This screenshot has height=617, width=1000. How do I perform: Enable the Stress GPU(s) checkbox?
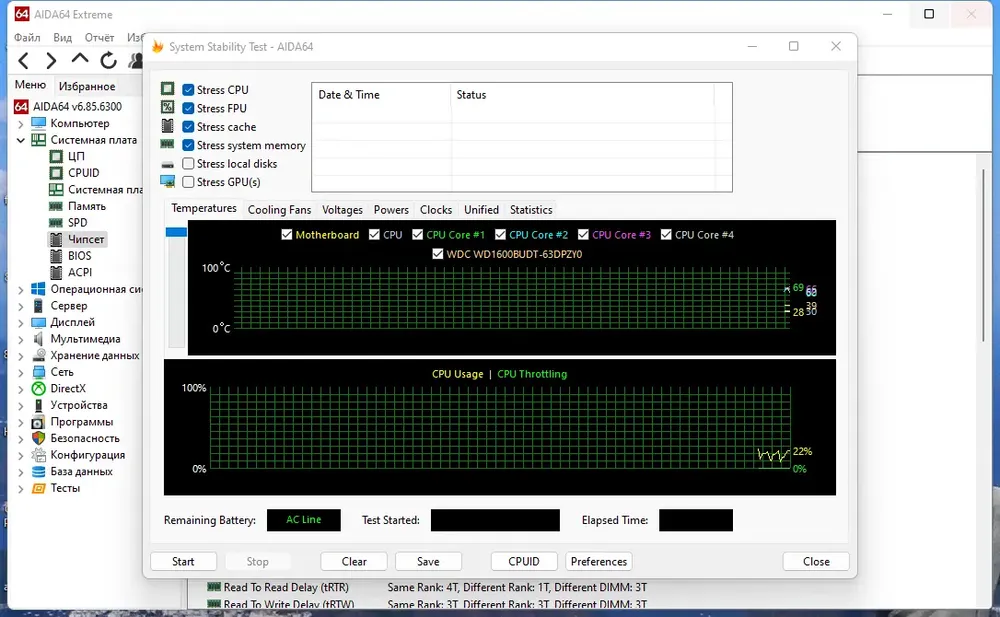point(188,182)
